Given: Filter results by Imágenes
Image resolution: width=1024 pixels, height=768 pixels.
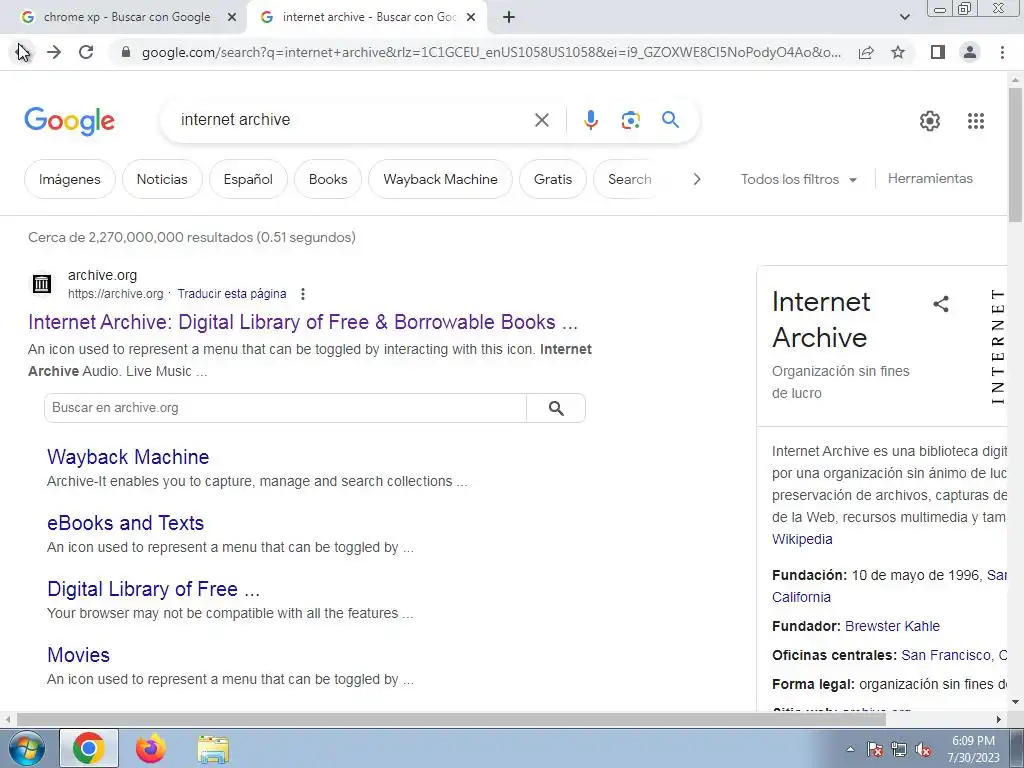Looking at the screenshot, I should tap(69, 179).
